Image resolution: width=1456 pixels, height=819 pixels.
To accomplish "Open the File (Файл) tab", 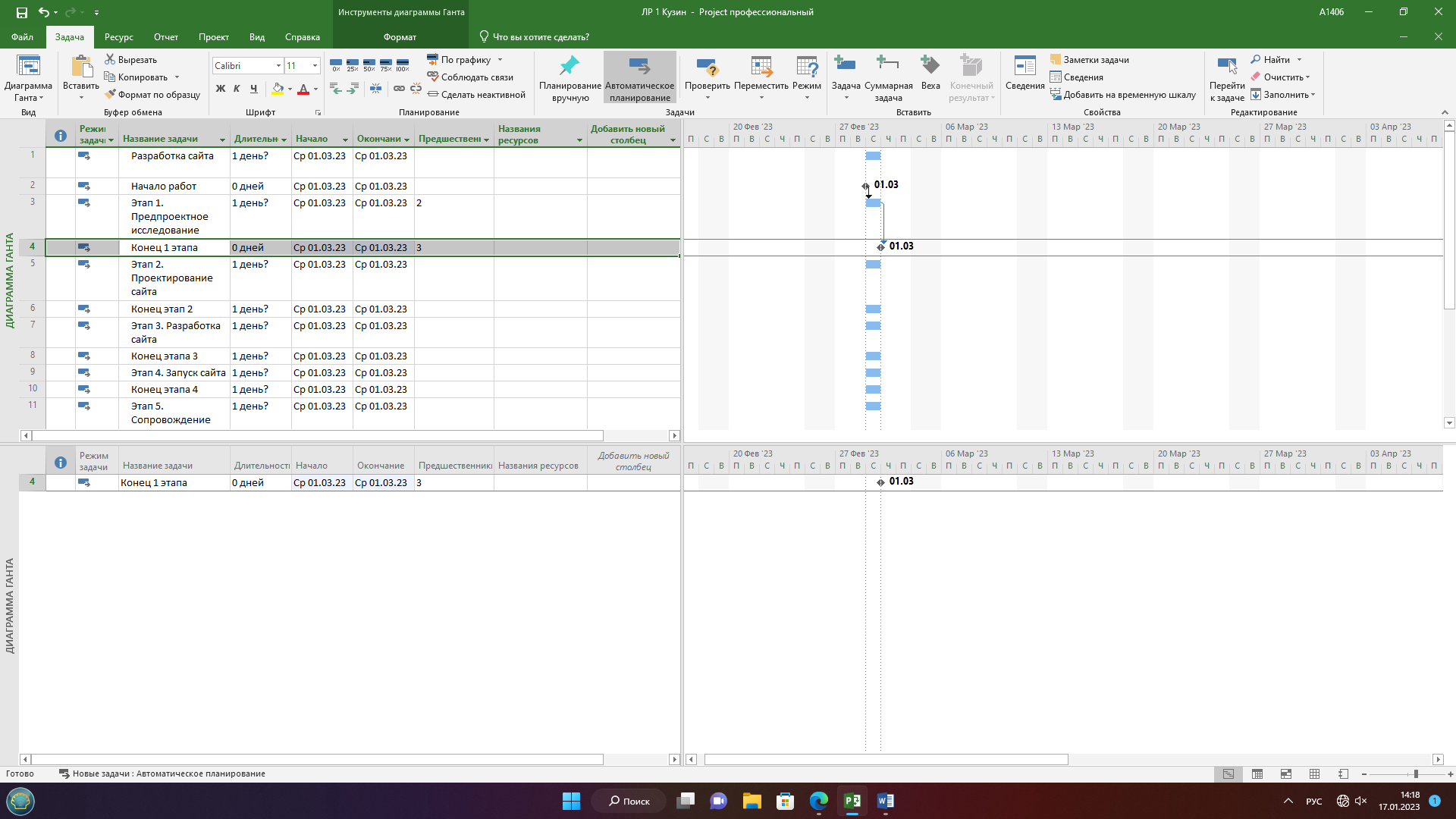I will coord(22,36).
